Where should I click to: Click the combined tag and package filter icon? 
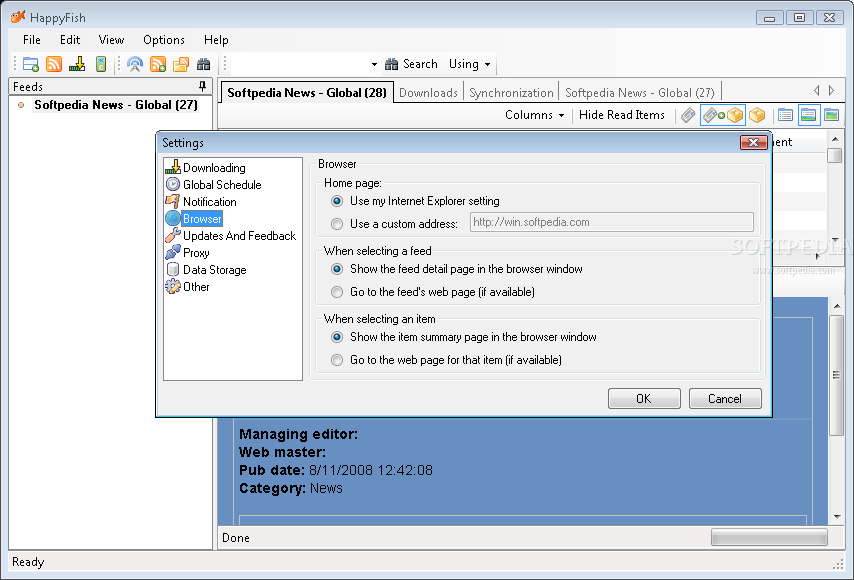(x=723, y=115)
